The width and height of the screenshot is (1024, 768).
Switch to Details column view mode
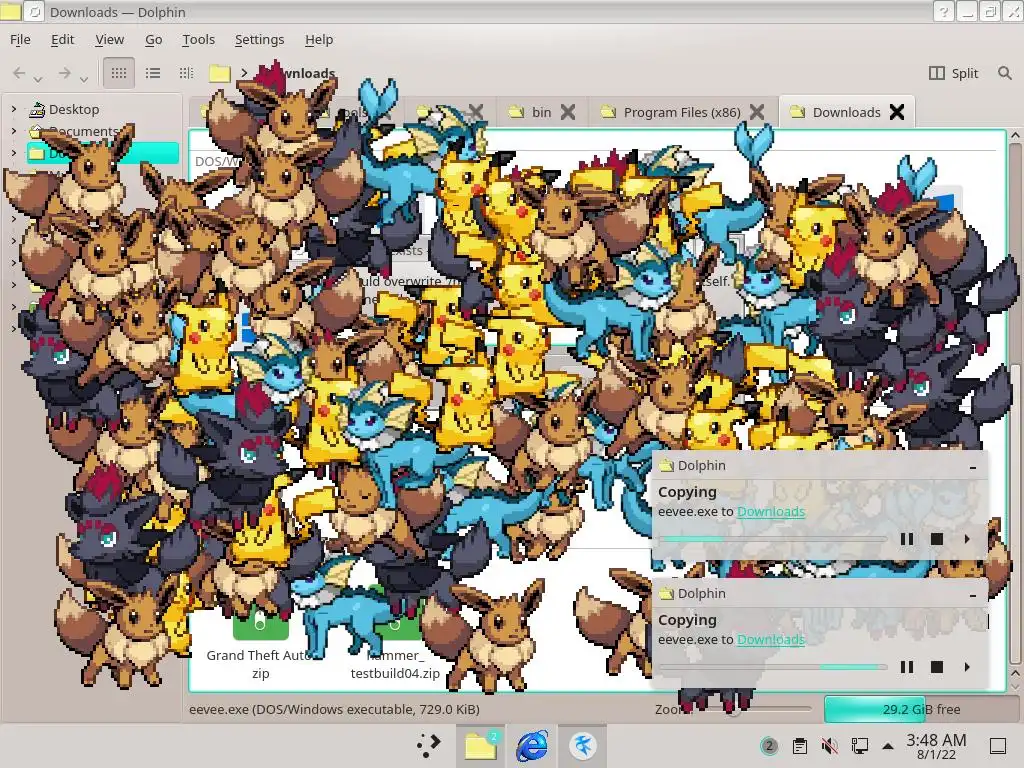tap(186, 73)
